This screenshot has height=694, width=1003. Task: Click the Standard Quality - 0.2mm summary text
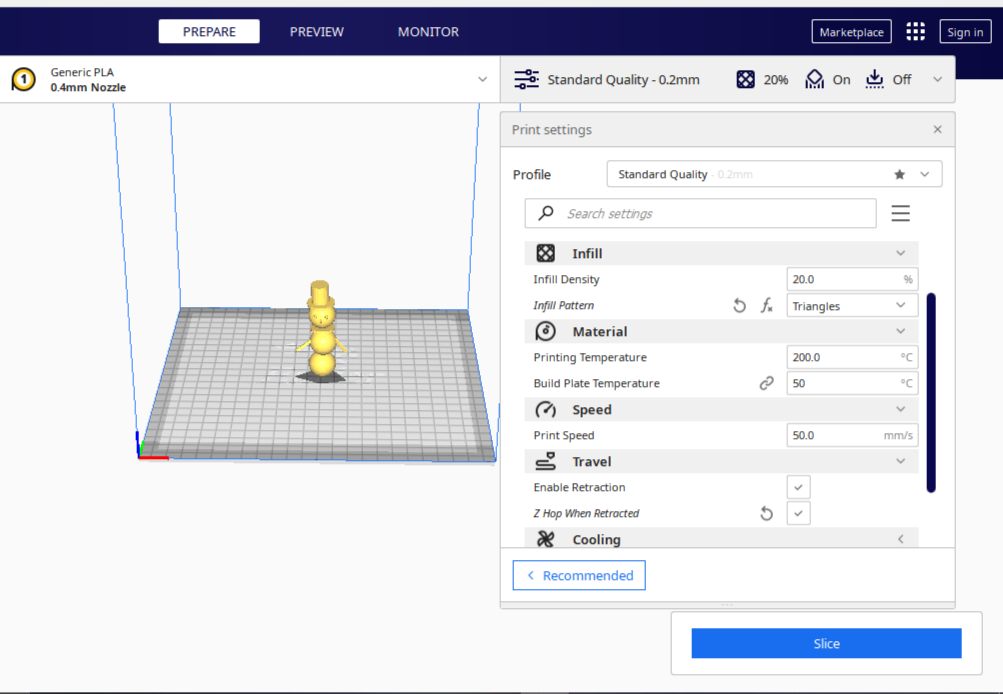pos(623,79)
